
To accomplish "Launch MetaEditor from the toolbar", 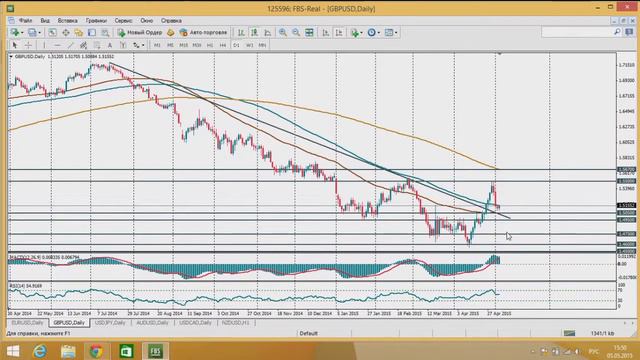I will 171,33.
